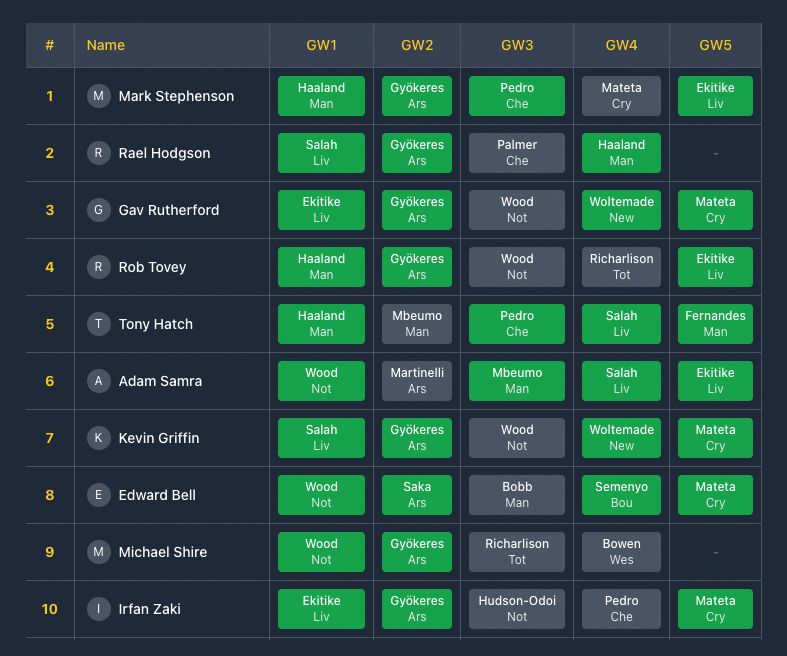Select Tony Hatch's name
Viewport: 787px width, 656px height.
[x=156, y=324]
